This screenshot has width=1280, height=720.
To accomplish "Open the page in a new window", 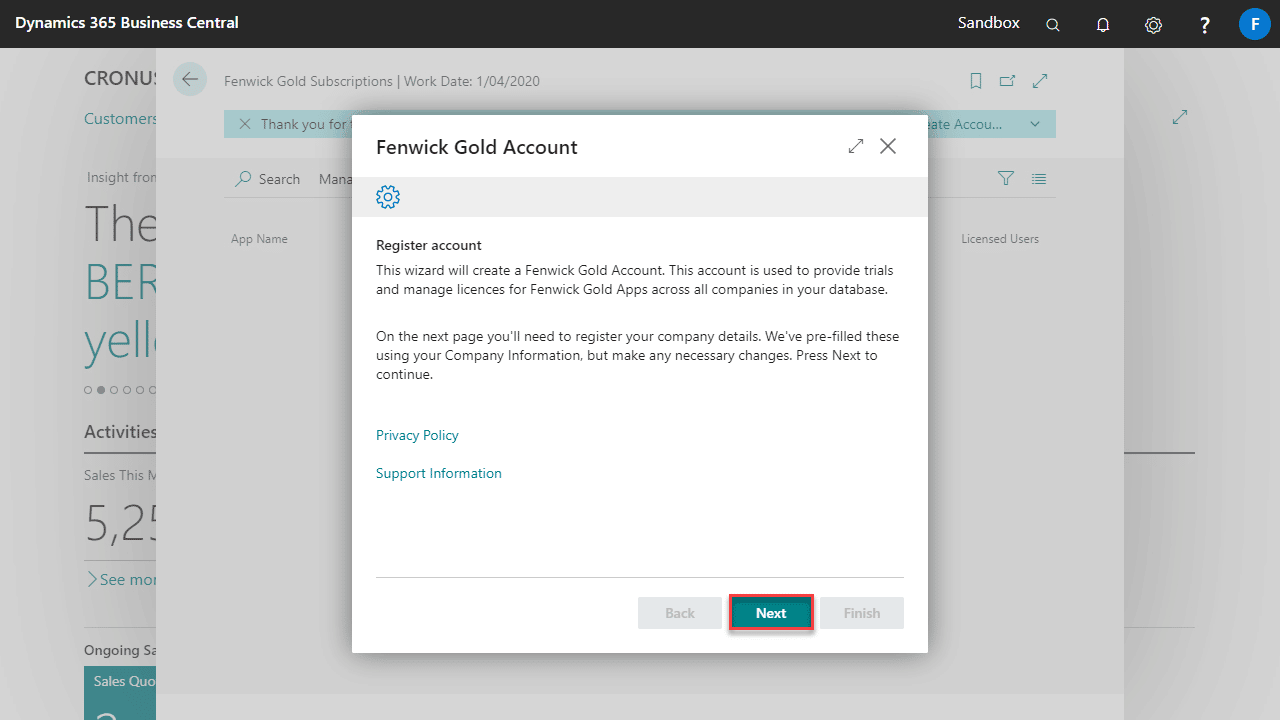I will point(1008,81).
